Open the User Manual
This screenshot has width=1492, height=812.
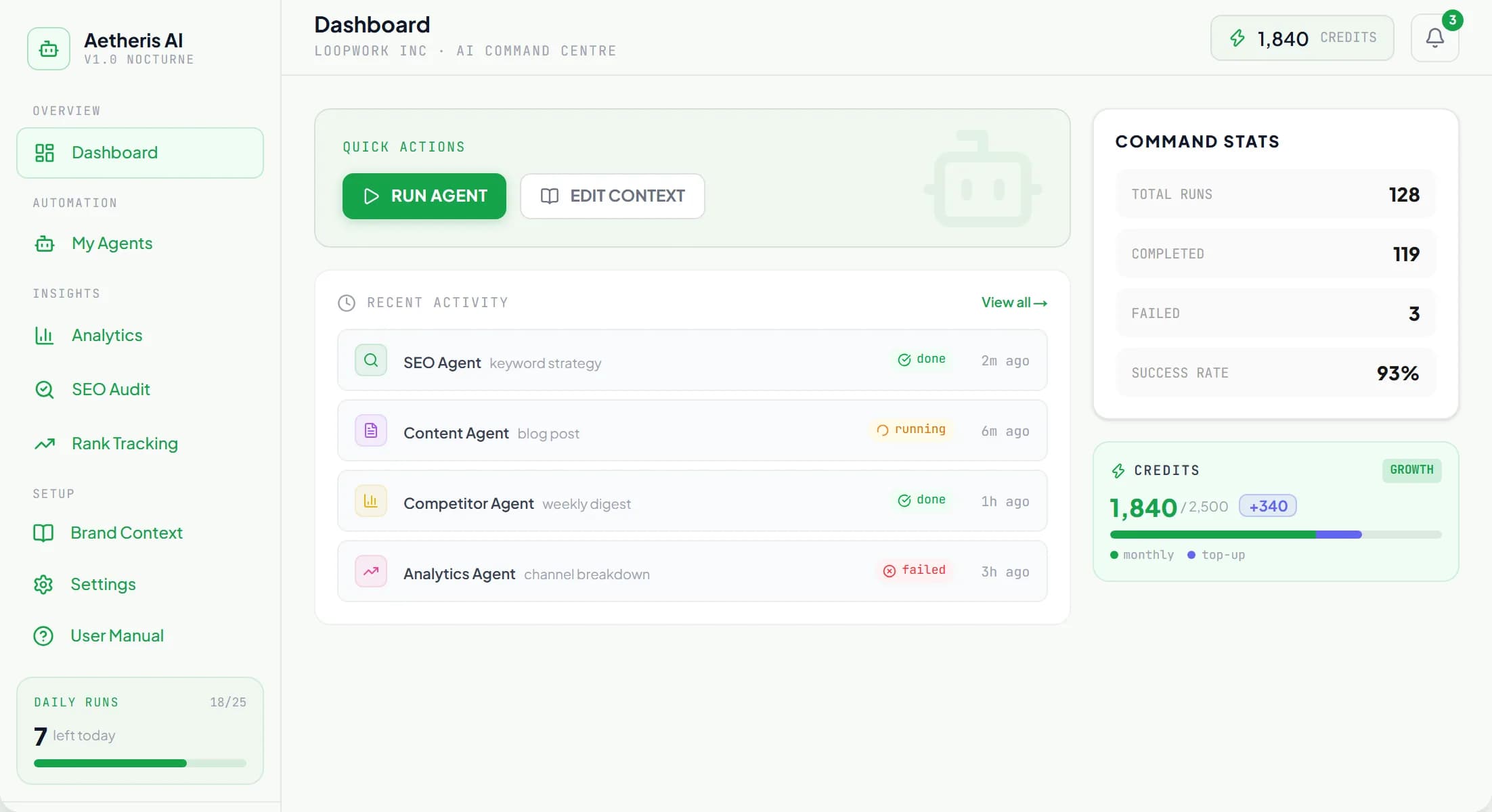117,636
